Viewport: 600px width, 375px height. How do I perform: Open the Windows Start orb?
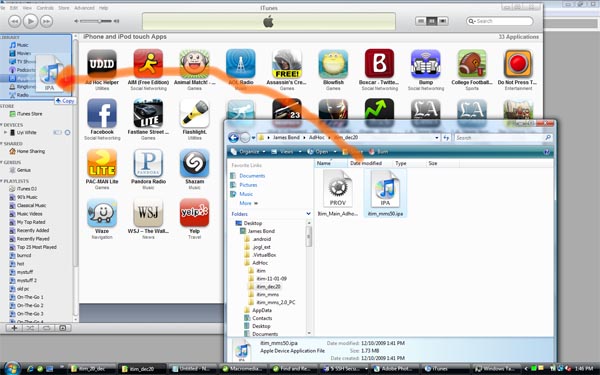(x=12, y=368)
